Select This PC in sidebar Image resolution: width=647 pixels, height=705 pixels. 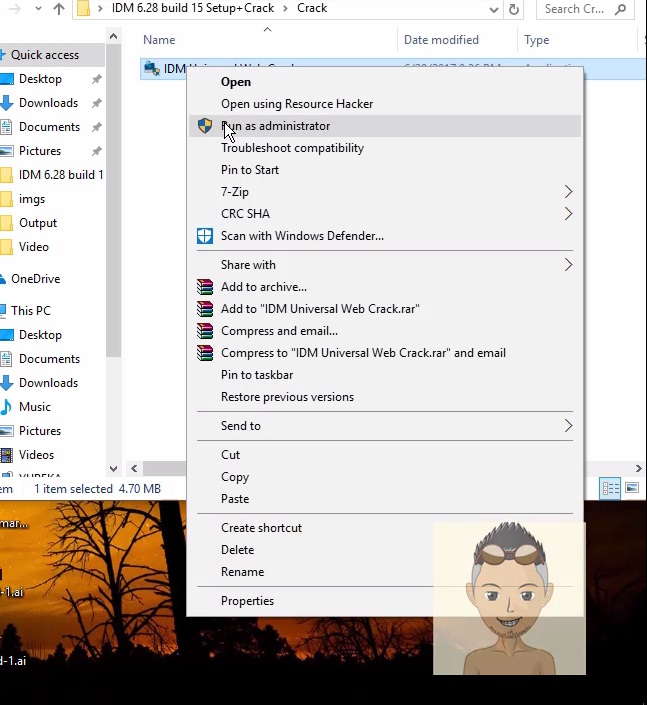coord(31,311)
